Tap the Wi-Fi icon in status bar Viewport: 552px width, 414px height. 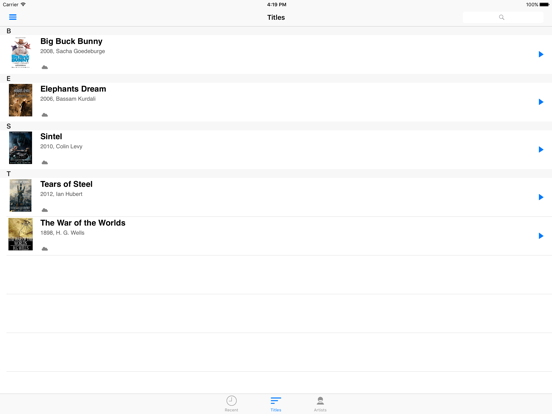tap(23, 4)
